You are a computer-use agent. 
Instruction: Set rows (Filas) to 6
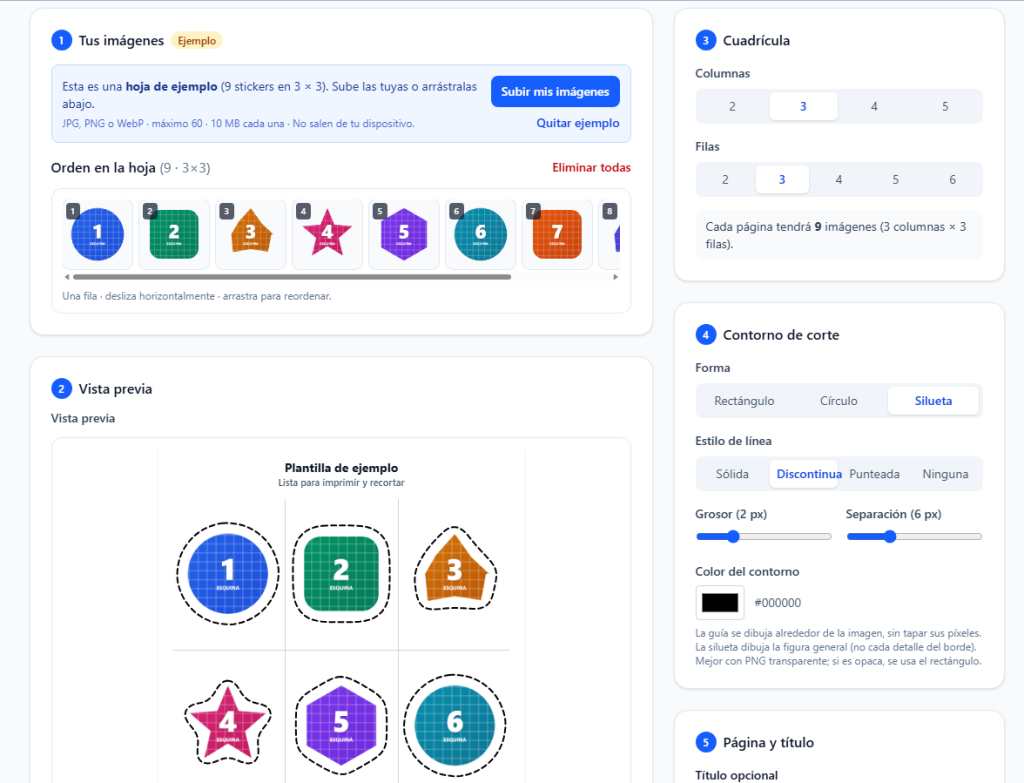[952, 180]
